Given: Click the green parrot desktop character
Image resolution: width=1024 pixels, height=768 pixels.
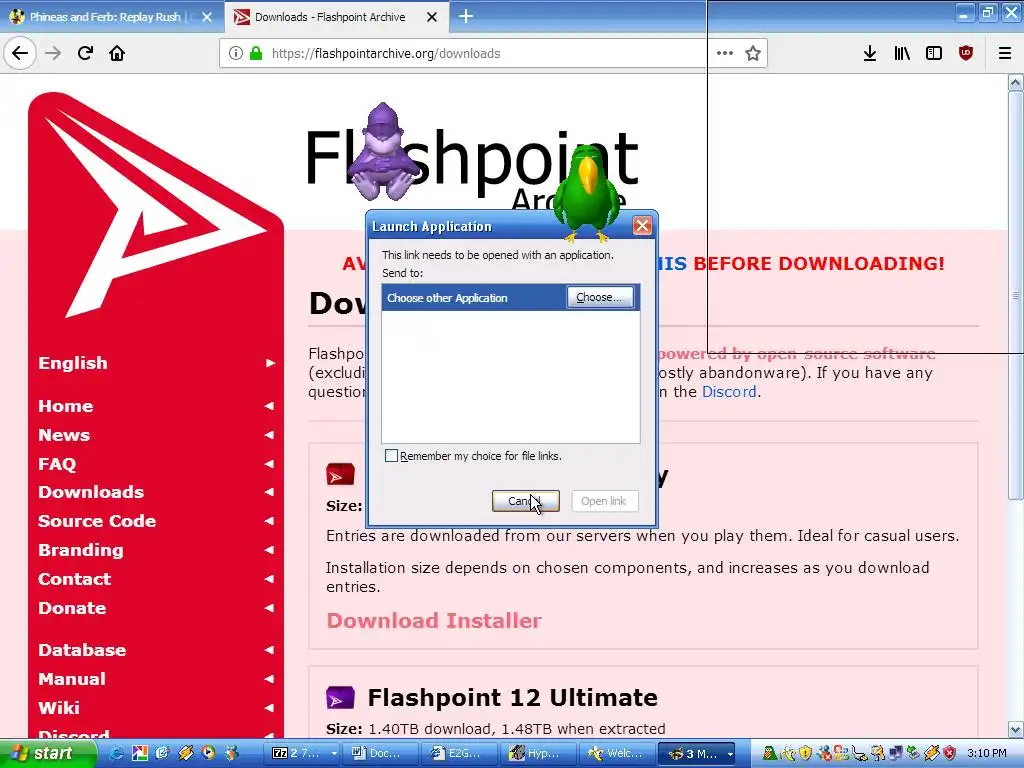Looking at the screenshot, I should point(586,193).
